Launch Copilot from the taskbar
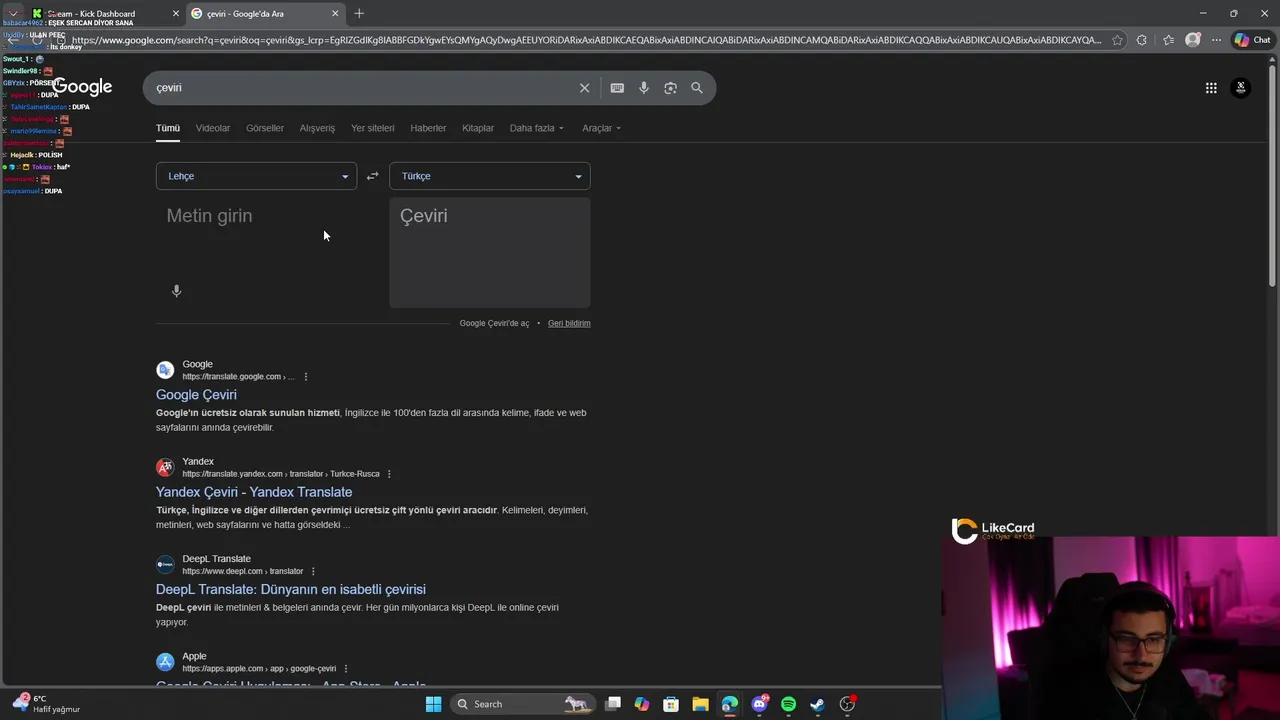 pos(642,704)
